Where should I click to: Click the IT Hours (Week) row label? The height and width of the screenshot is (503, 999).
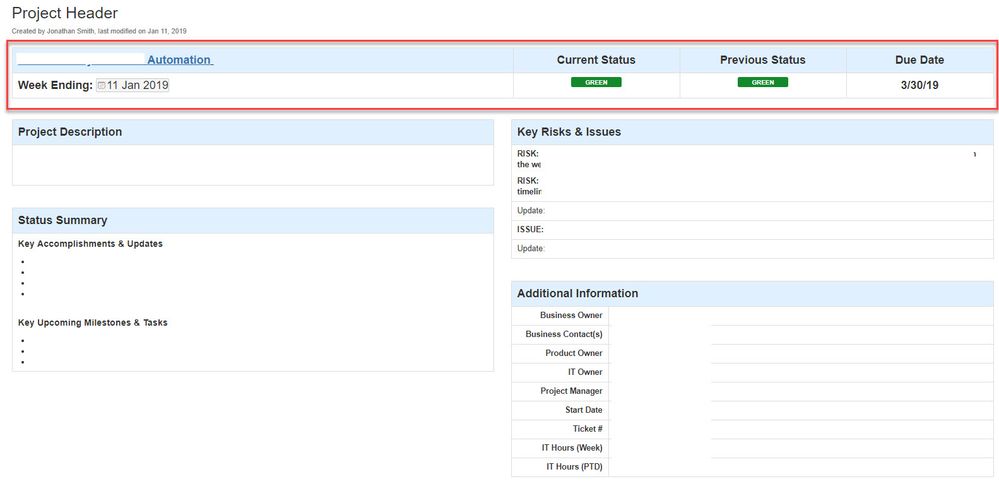click(572, 448)
